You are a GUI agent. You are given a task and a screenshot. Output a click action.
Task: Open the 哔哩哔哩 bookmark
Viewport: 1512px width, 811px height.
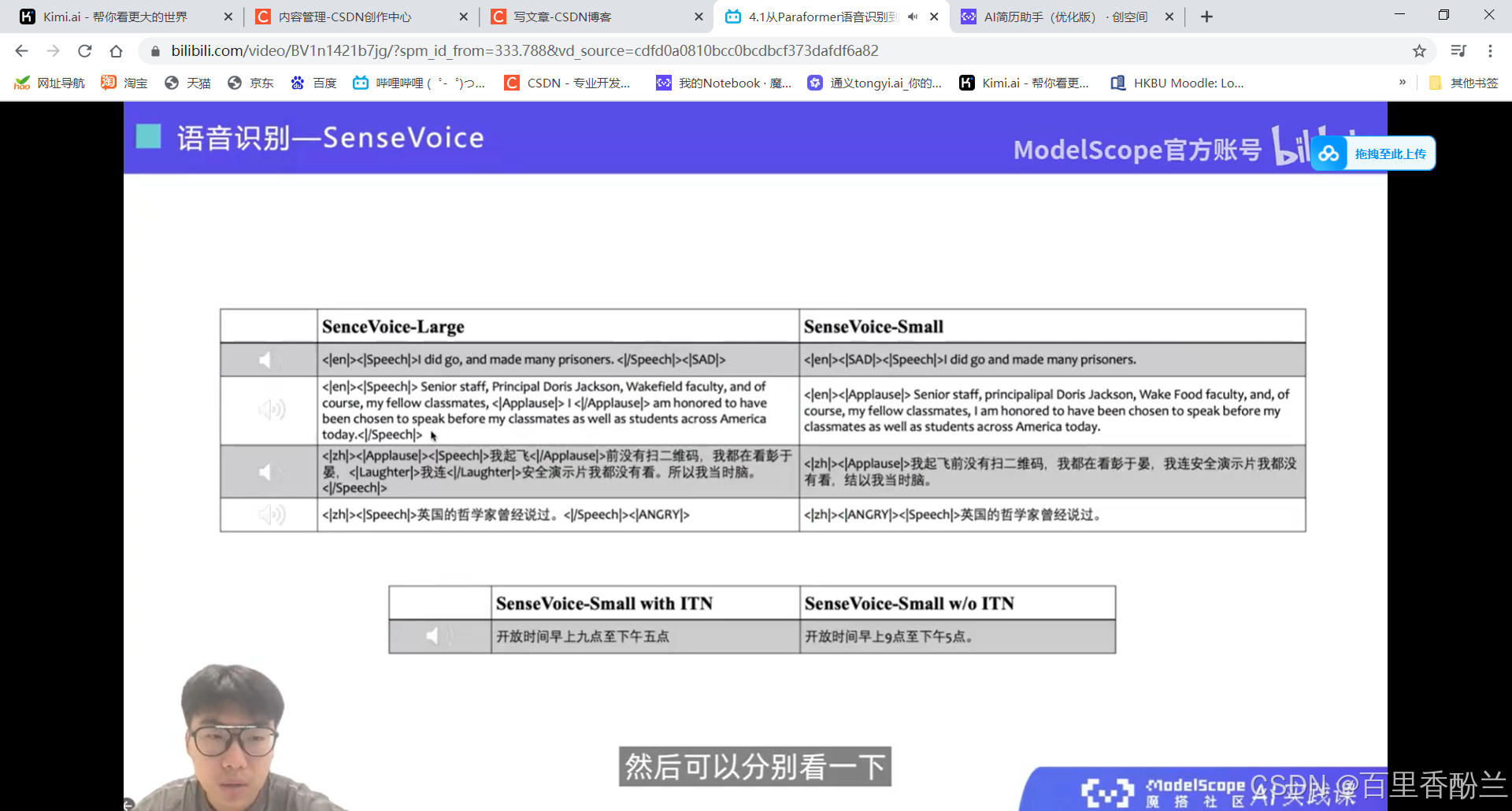[x=419, y=83]
